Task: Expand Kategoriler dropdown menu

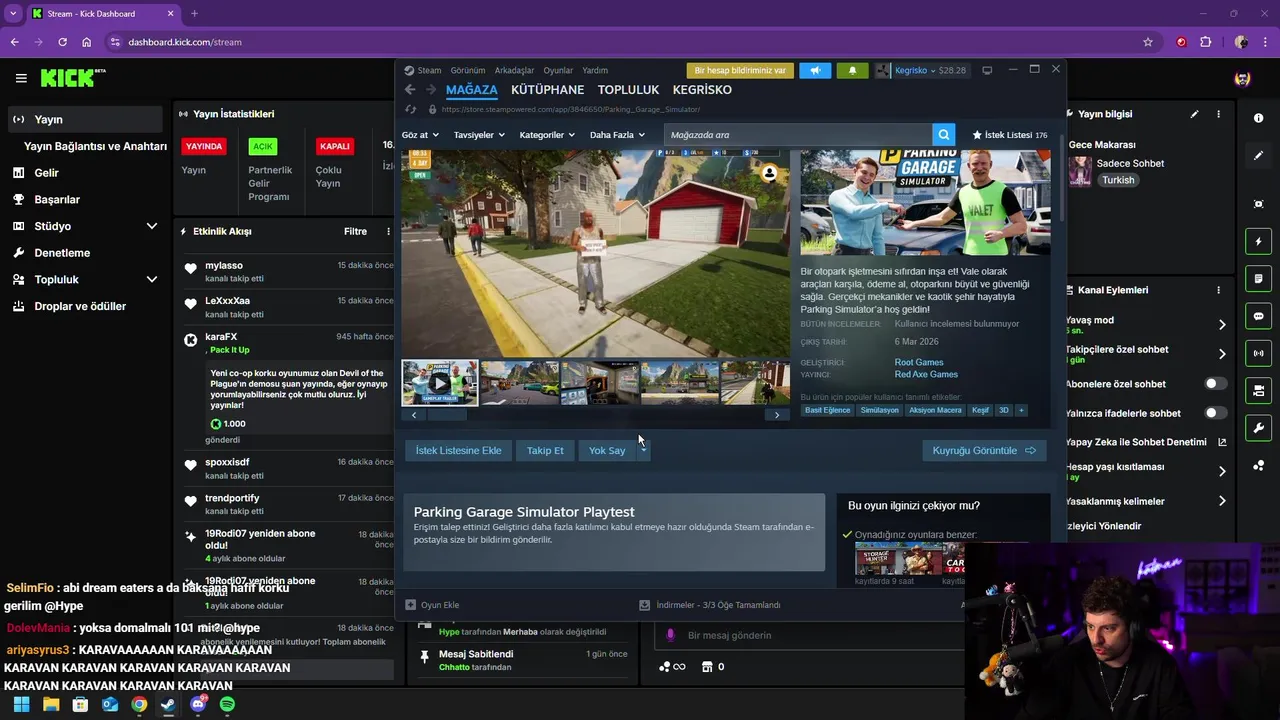Action: click(547, 135)
